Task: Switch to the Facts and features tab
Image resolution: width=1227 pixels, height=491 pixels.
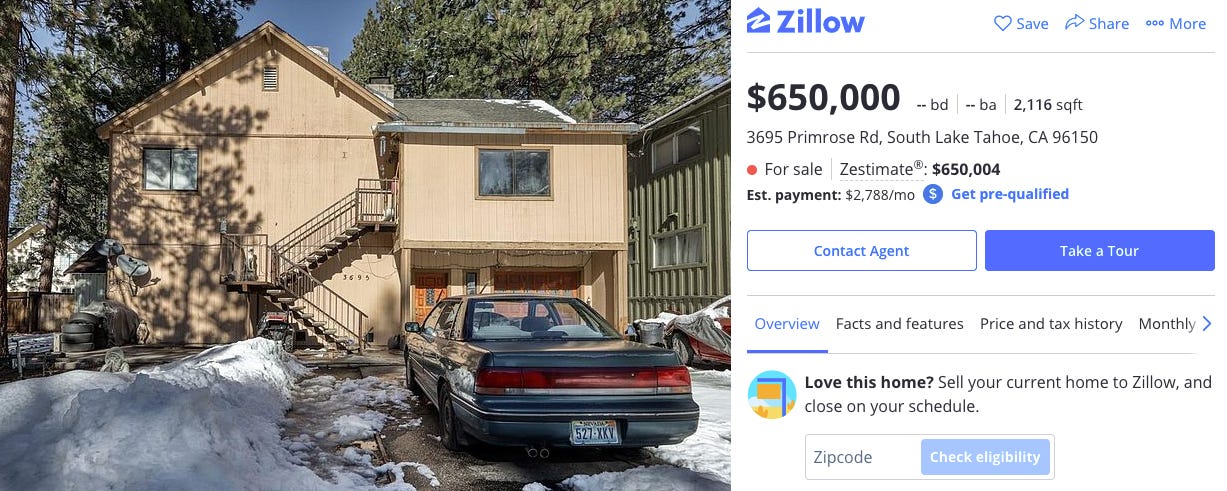Action: point(899,324)
